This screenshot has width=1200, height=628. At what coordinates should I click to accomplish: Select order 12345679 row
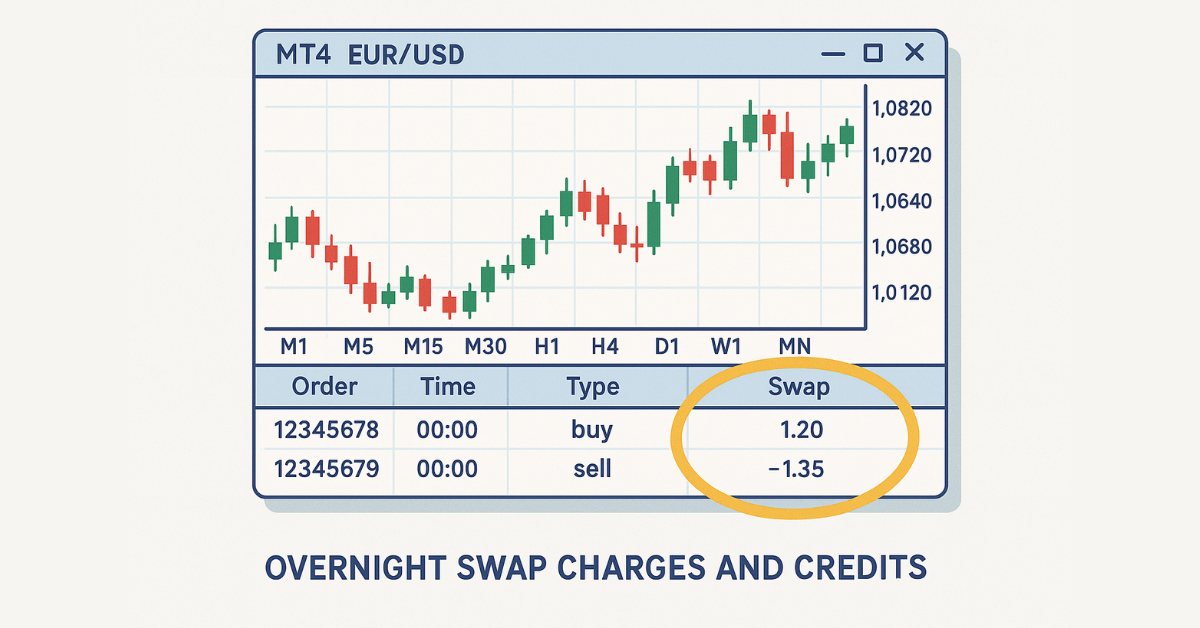point(600,467)
